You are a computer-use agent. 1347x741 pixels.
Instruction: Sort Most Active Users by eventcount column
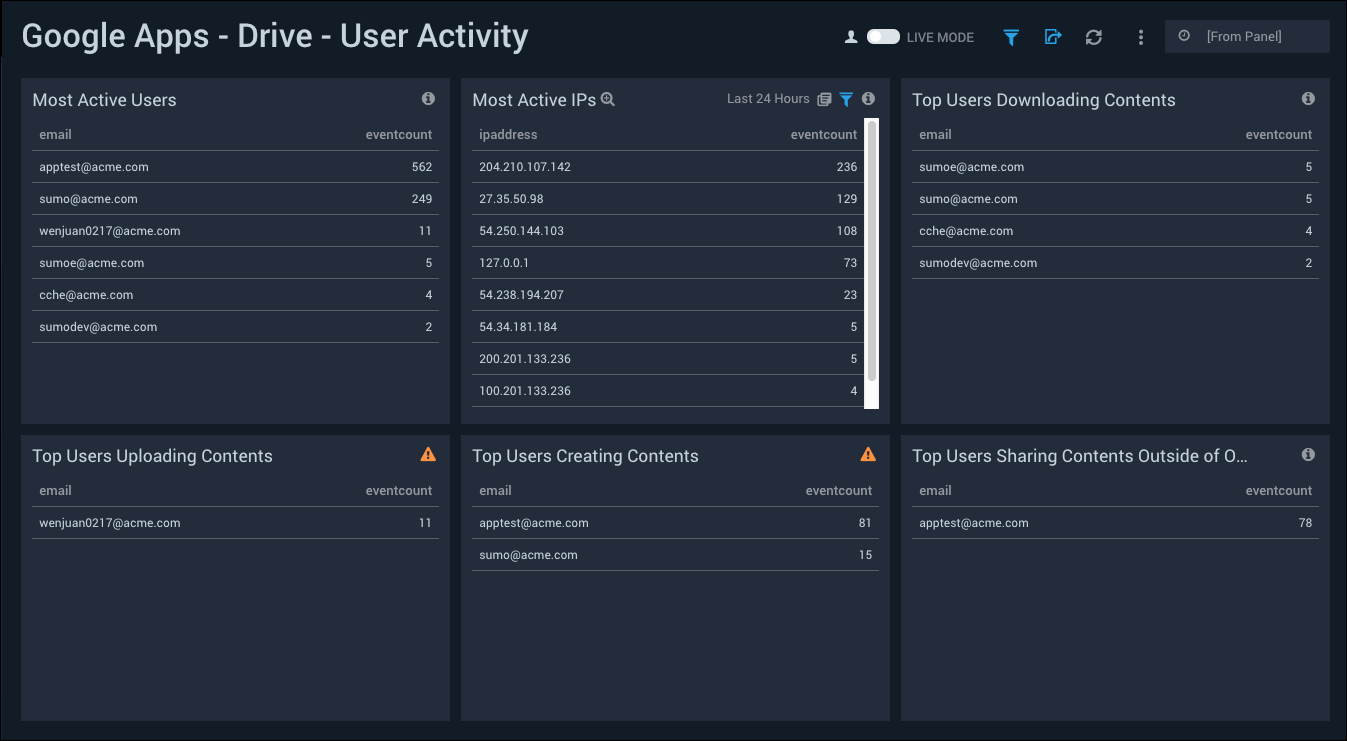coord(398,135)
